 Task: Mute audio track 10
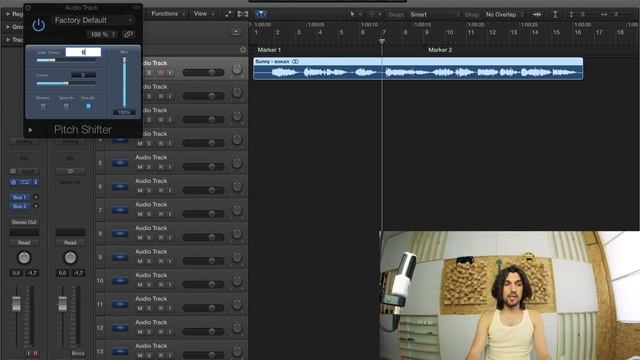click(x=140, y=285)
